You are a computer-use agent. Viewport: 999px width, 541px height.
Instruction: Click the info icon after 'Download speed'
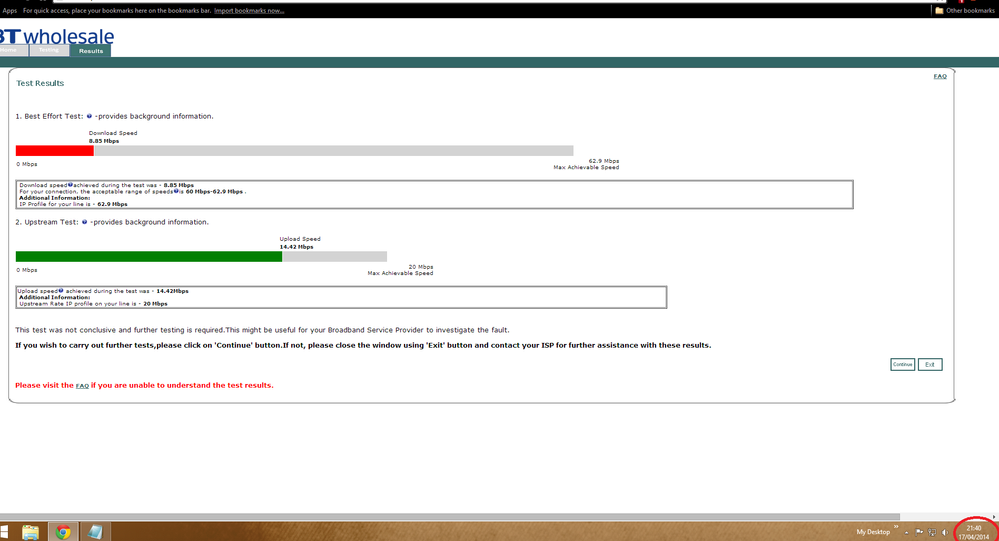pos(70,185)
